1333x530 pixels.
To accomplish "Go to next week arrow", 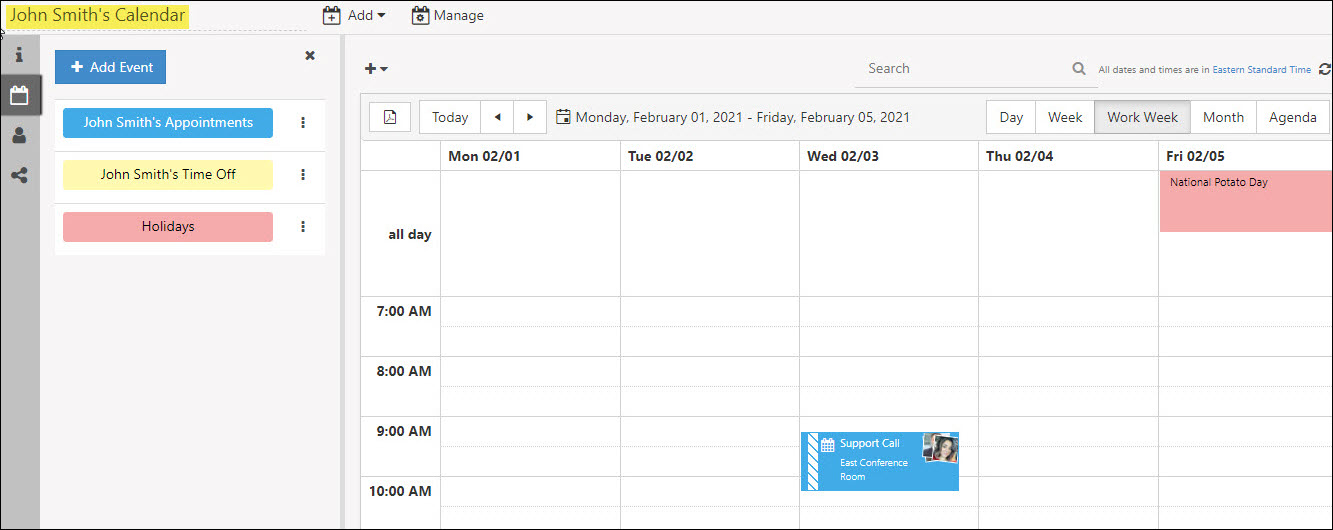I will click(x=530, y=117).
